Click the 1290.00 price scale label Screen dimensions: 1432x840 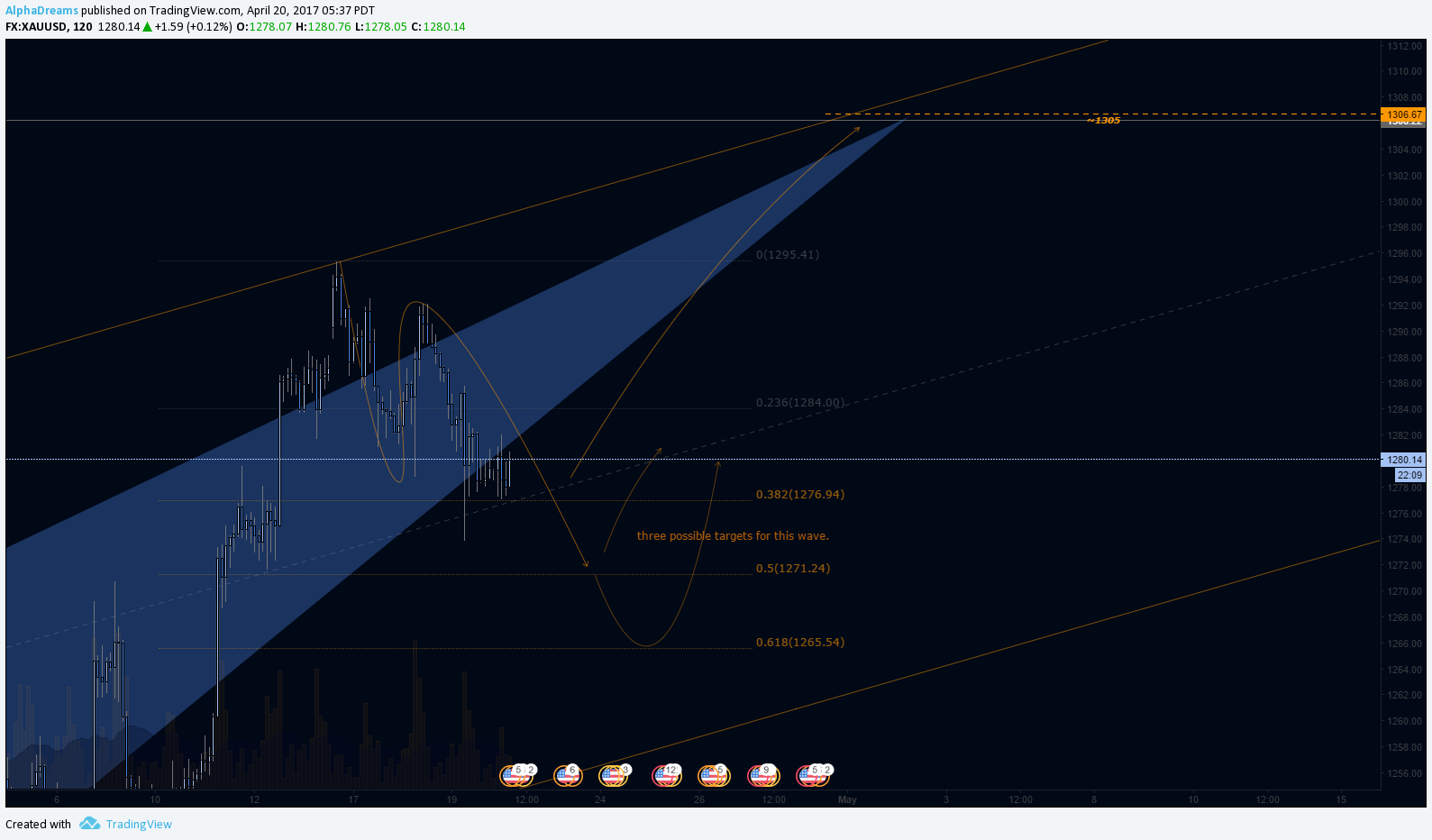pyautogui.click(x=1404, y=332)
